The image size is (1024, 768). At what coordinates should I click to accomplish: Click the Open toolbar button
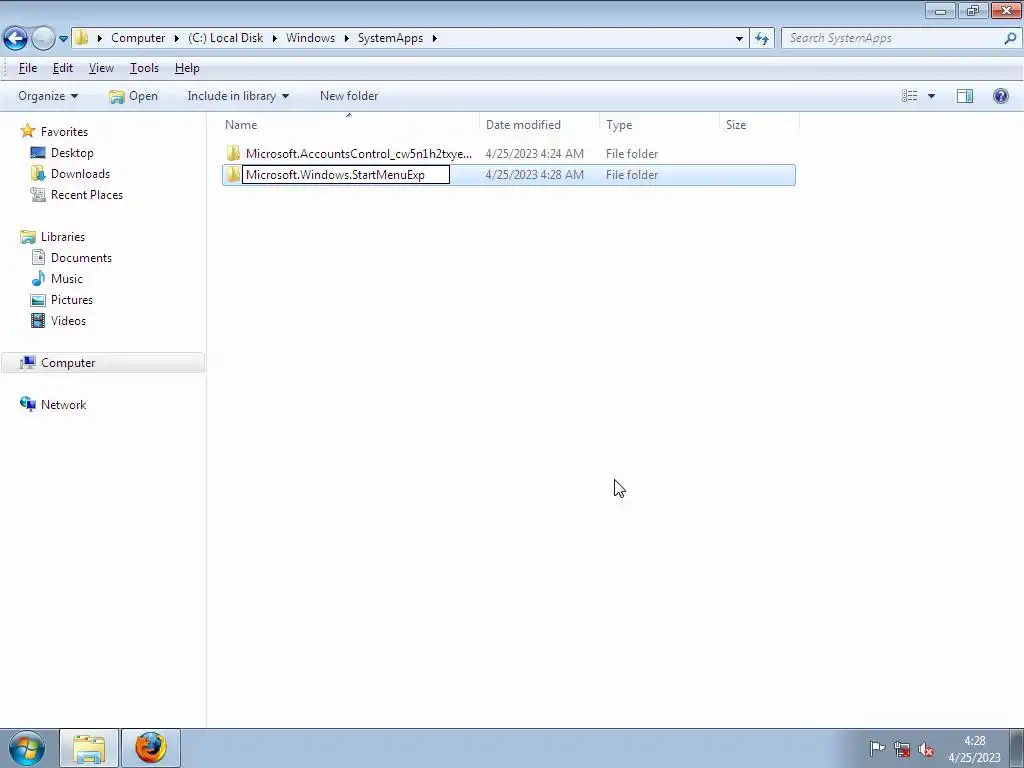click(133, 96)
